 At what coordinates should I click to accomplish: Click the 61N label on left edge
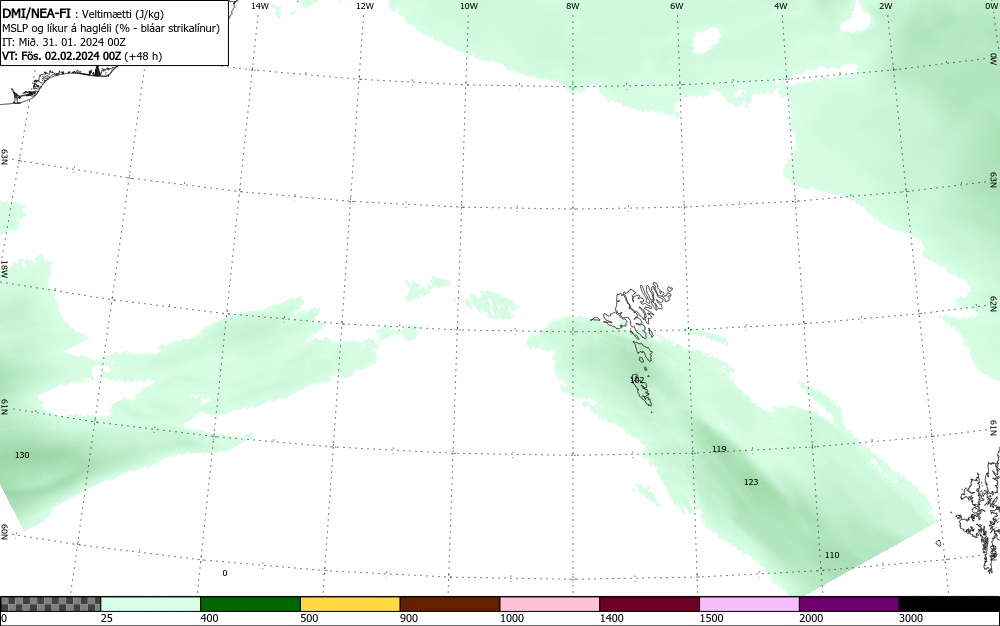4,407
